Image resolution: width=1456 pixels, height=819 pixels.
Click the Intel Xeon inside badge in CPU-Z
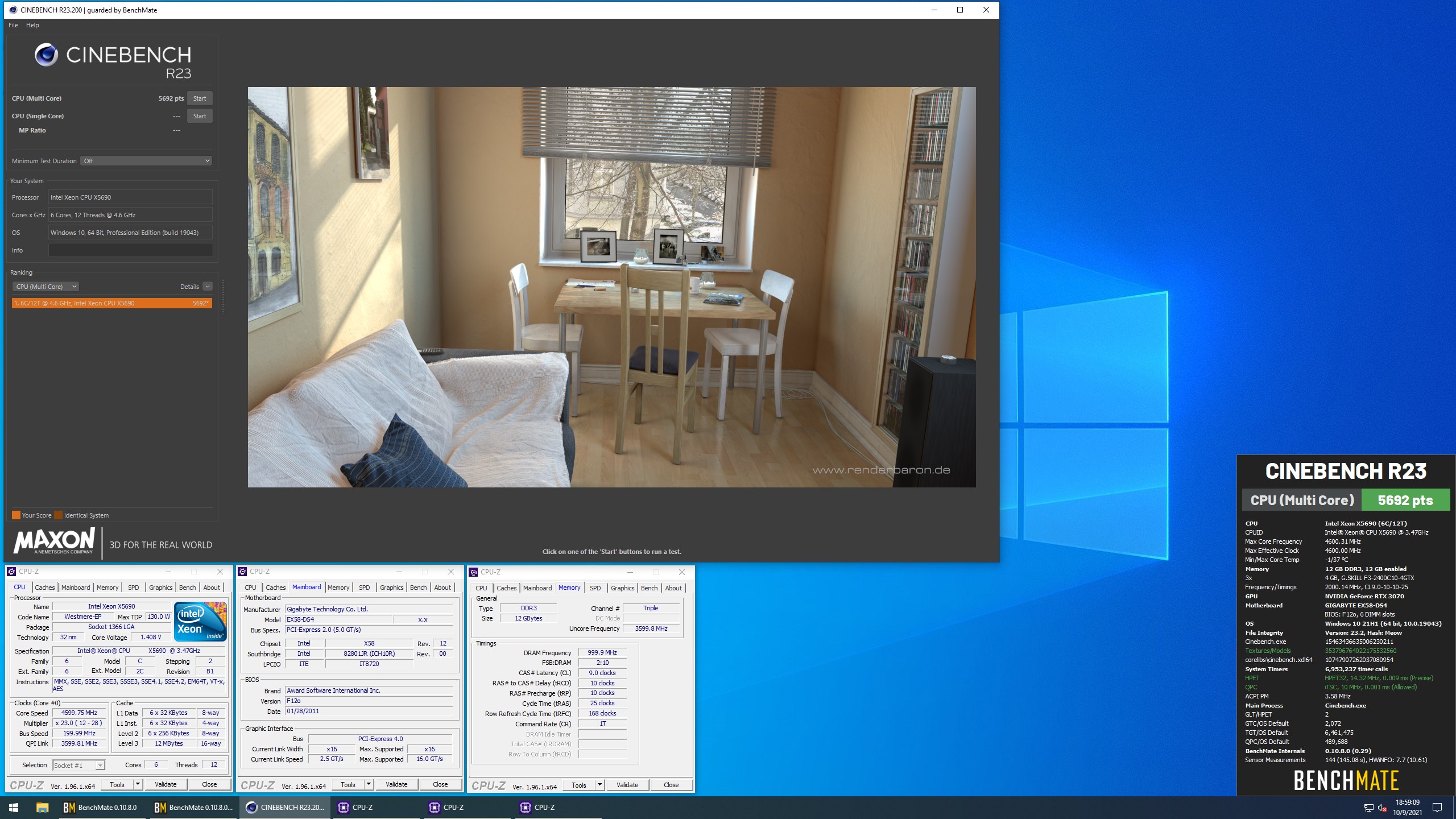(x=201, y=621)
